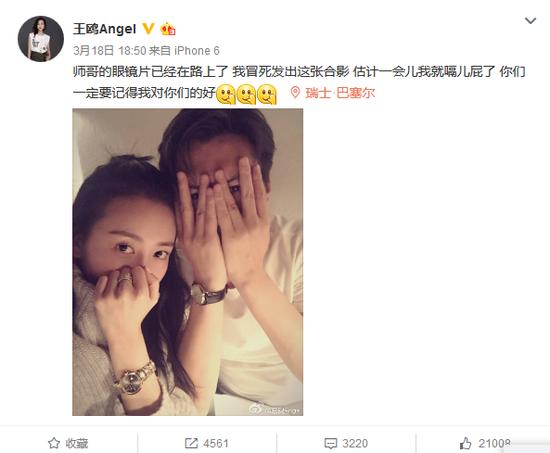Image resolution: width=550 pixels, height=453 pixels.
Task: Click the iPhone 6 source link
Action: [x=197, y=51]
